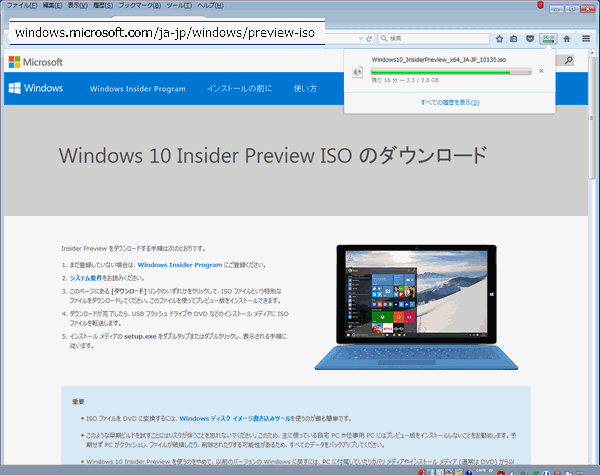Reload the current page
This screenshot has width=600, height=475.
click(369, 39)
